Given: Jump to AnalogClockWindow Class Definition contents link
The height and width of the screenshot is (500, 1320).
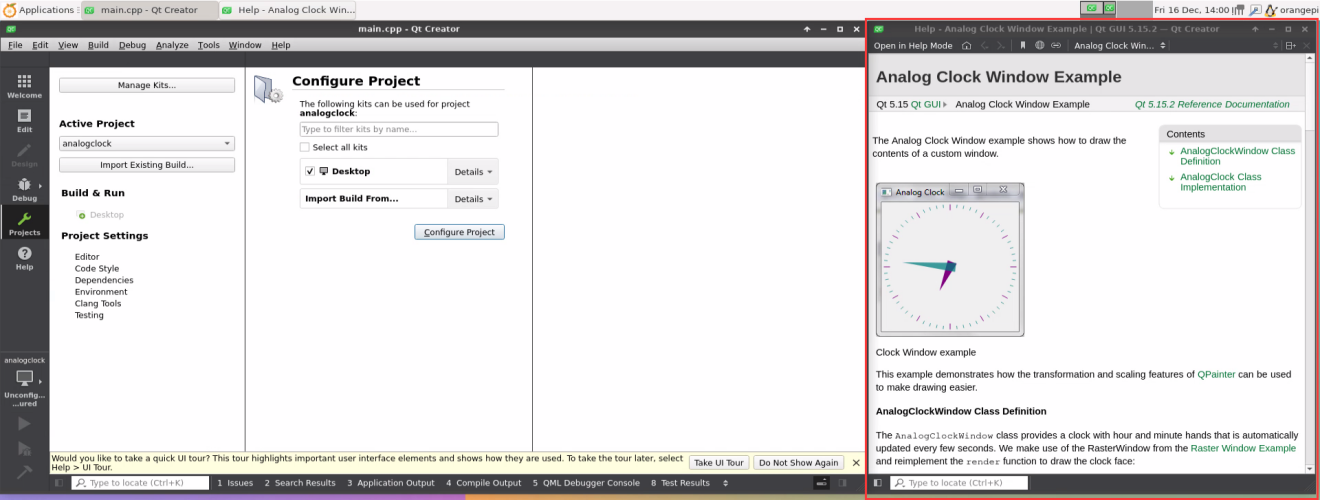Looking at the screenshot, I should pos(1237,156).
